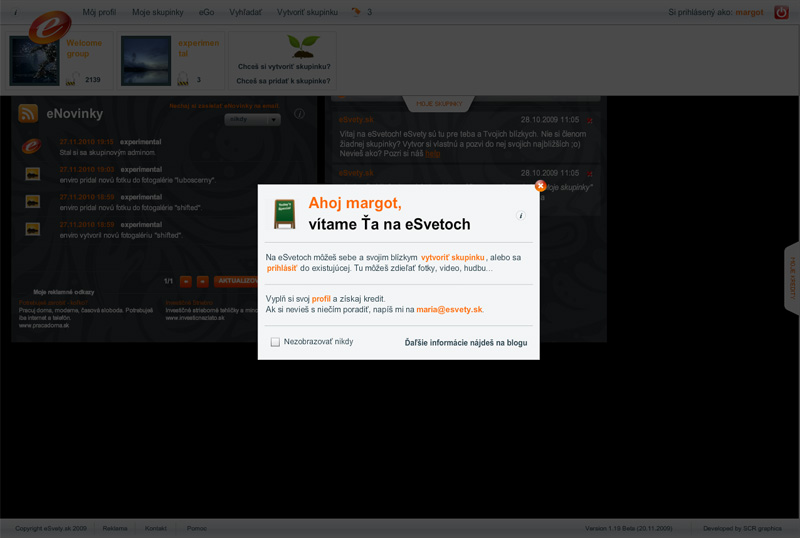Viewport: 800px width, 538px height.
Task: Delete the first eSvety.sk message at 11:05
Action: [x=590, y=120]
